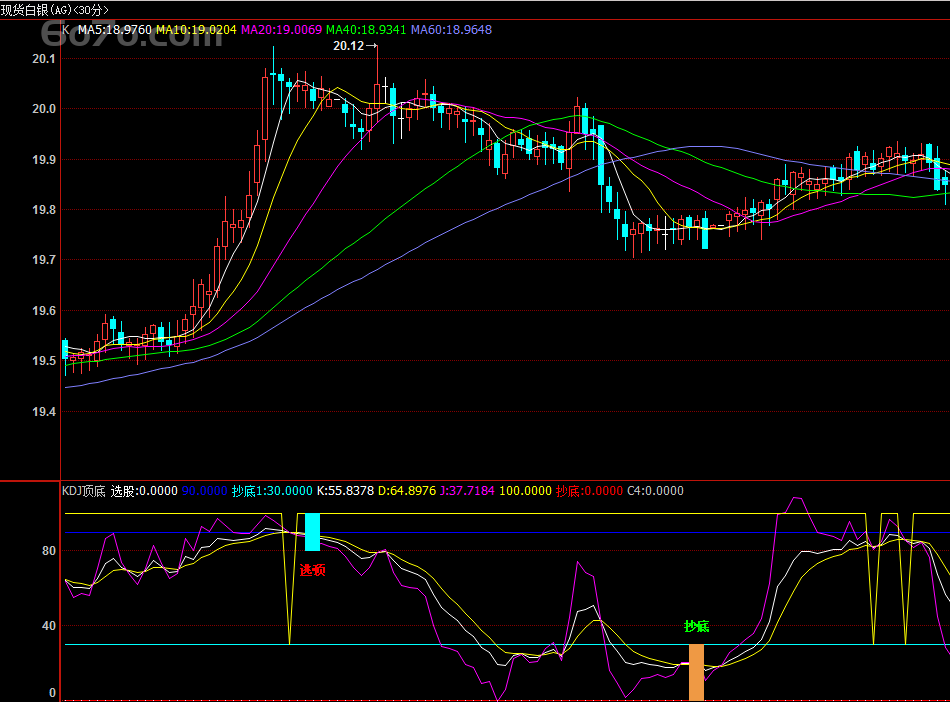This screenshot has width=950, height=702.
Task: Select the MA5 indicator label
Action: [x=114, y=30]
